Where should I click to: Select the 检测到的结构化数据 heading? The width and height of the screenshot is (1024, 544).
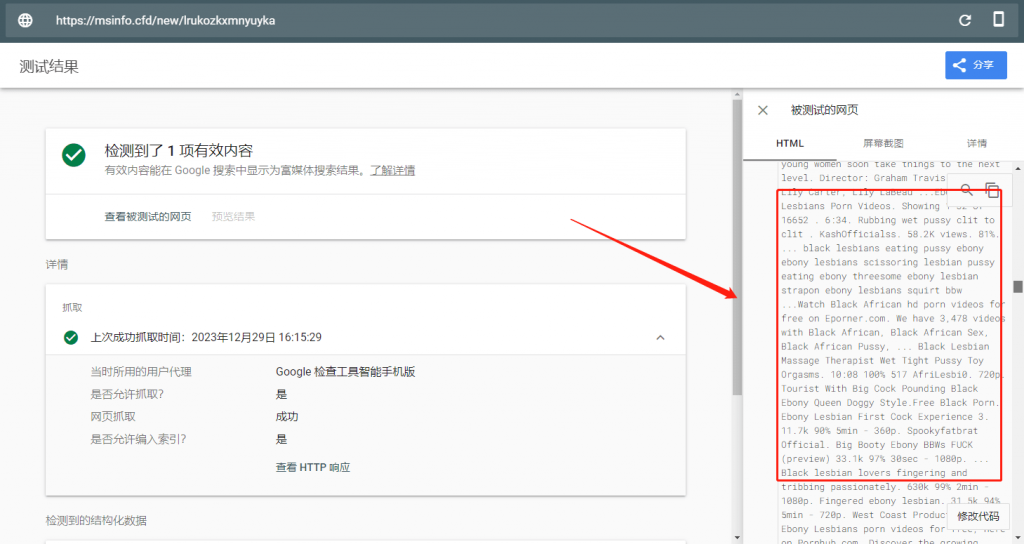(96, 520)
